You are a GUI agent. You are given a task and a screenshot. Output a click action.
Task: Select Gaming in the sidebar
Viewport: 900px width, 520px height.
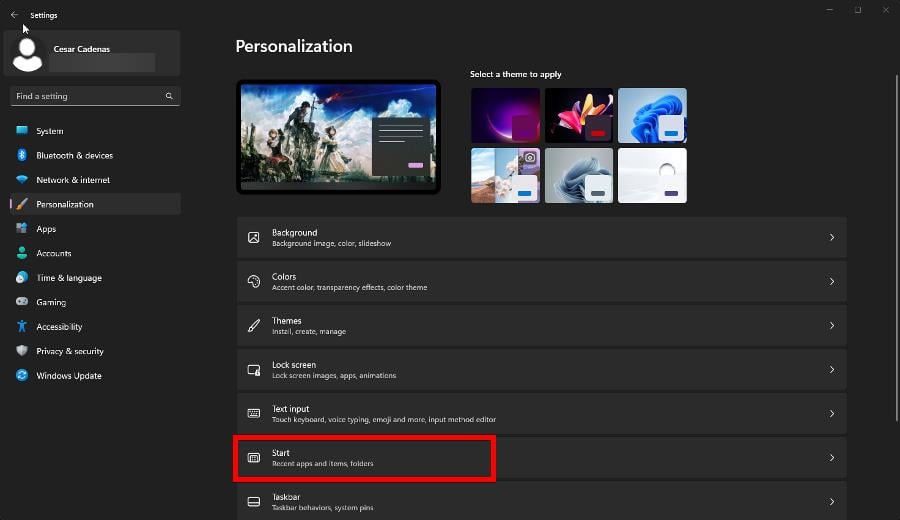click(x=95, y=302)
